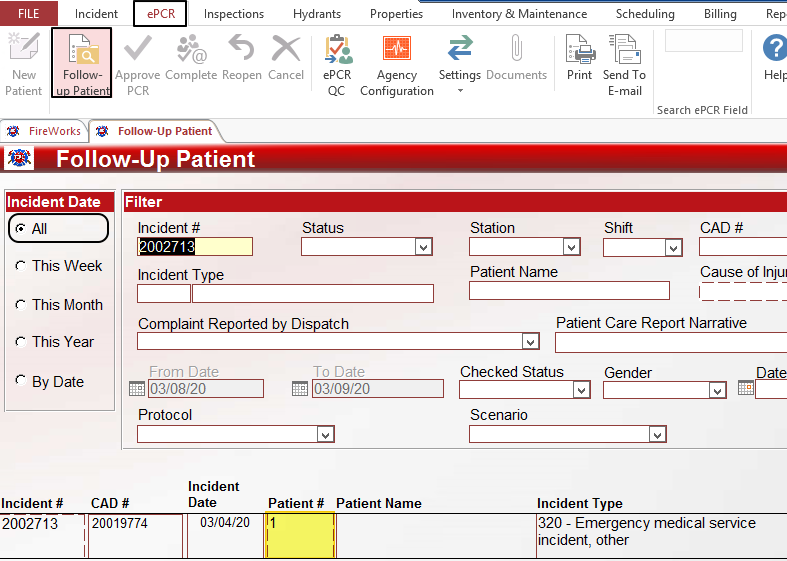The height and width of the screenshot is (561, 787).
Task: Click the 320 - Emergency medical service cell
Action: click(x=662, y=535)
